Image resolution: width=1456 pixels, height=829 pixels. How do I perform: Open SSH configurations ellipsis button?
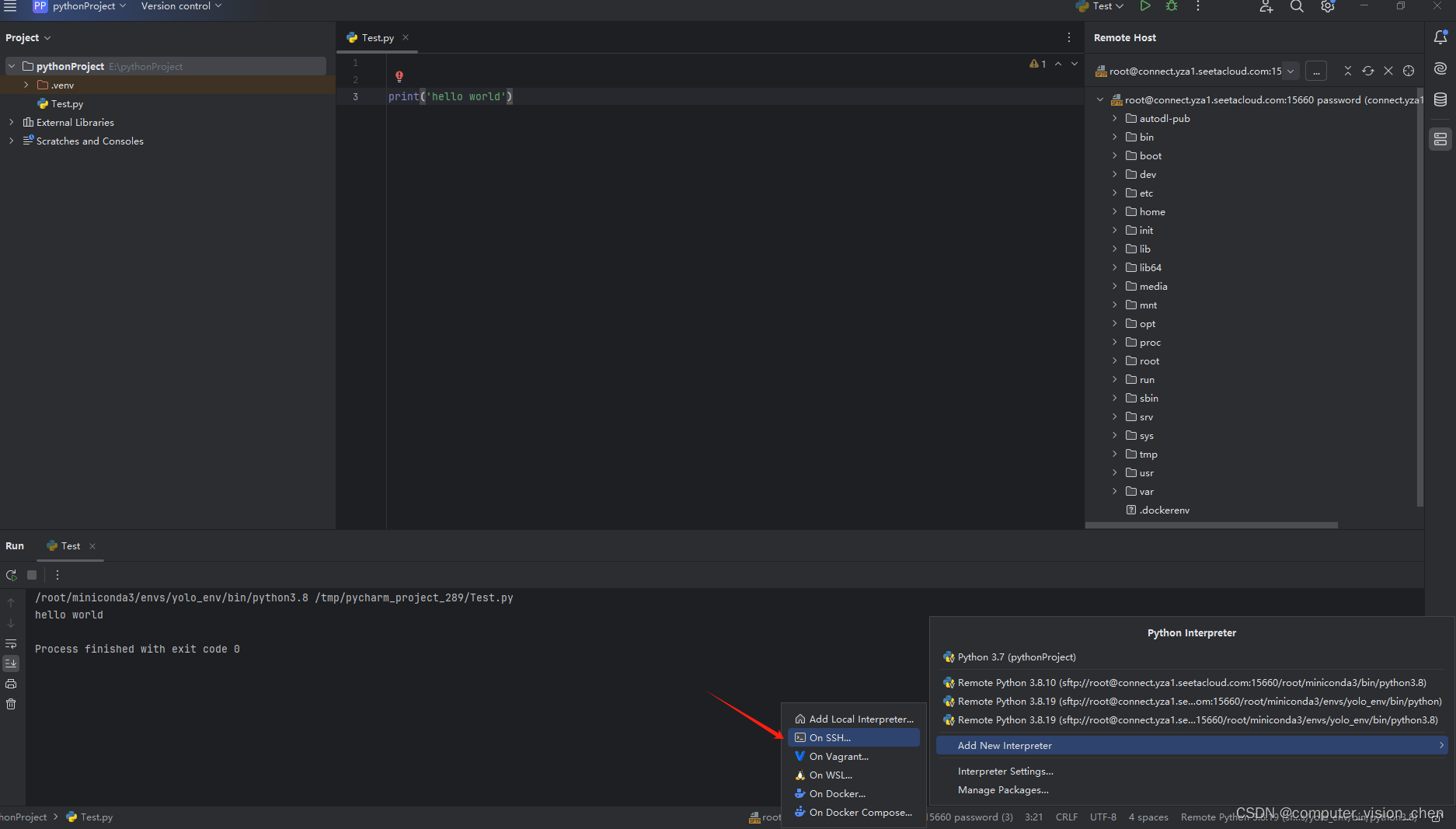[x=1316, y=71]
